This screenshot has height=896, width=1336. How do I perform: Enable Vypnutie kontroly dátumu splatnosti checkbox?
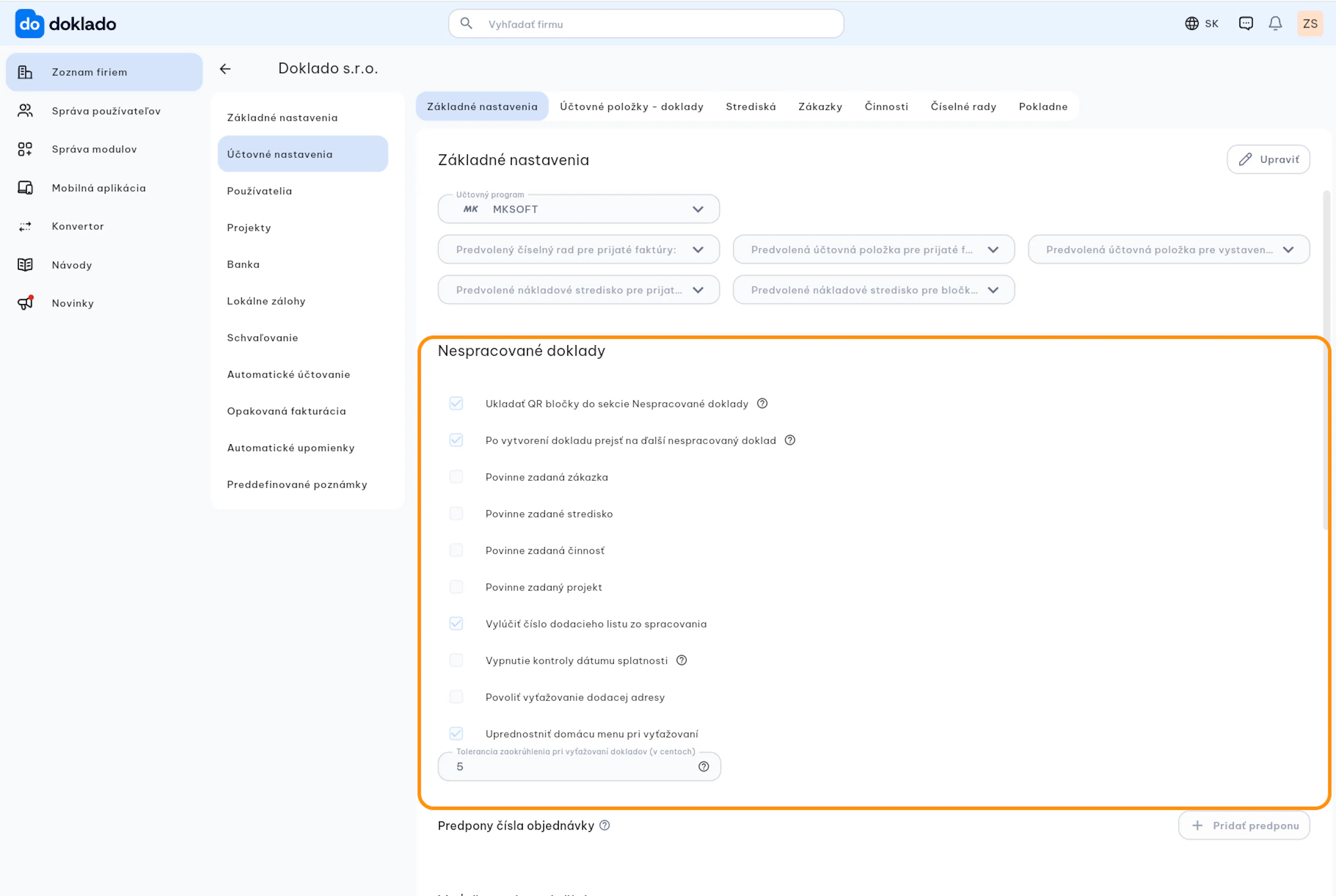click(x=456, y=660)
